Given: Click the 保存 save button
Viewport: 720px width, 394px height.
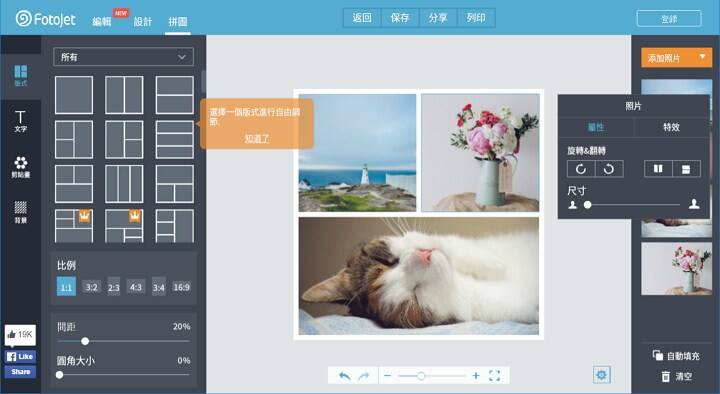Looking at the screenshot, I should pyautogui.click(x=400, y=18).
